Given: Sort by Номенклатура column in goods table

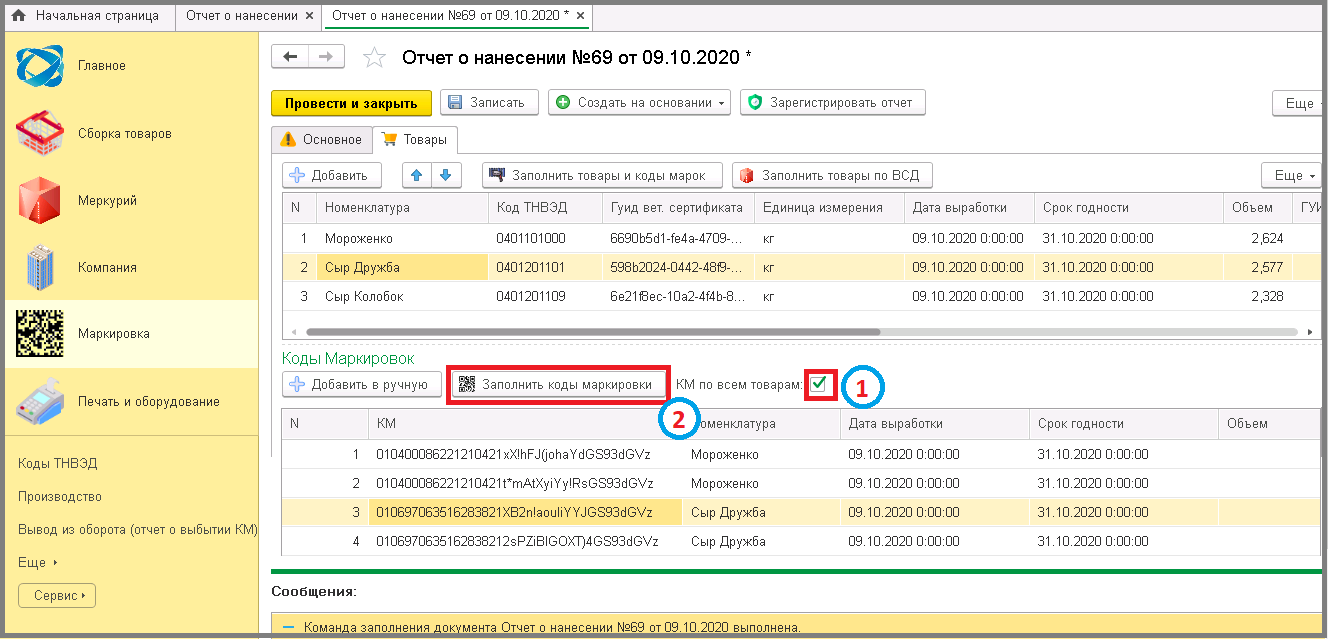Looking at the screenshot, I should [x=401, y=208].
